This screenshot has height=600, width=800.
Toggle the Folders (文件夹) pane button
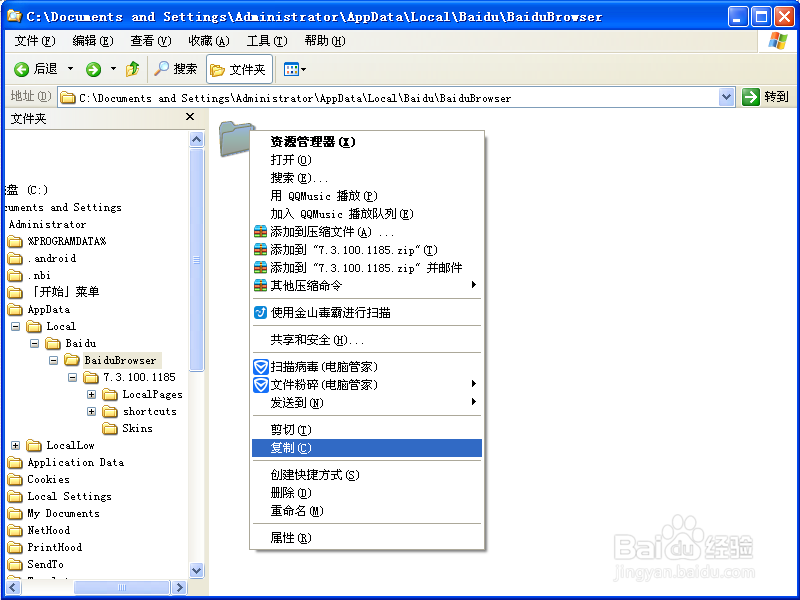pyautogui.click(x=239, y=69)
